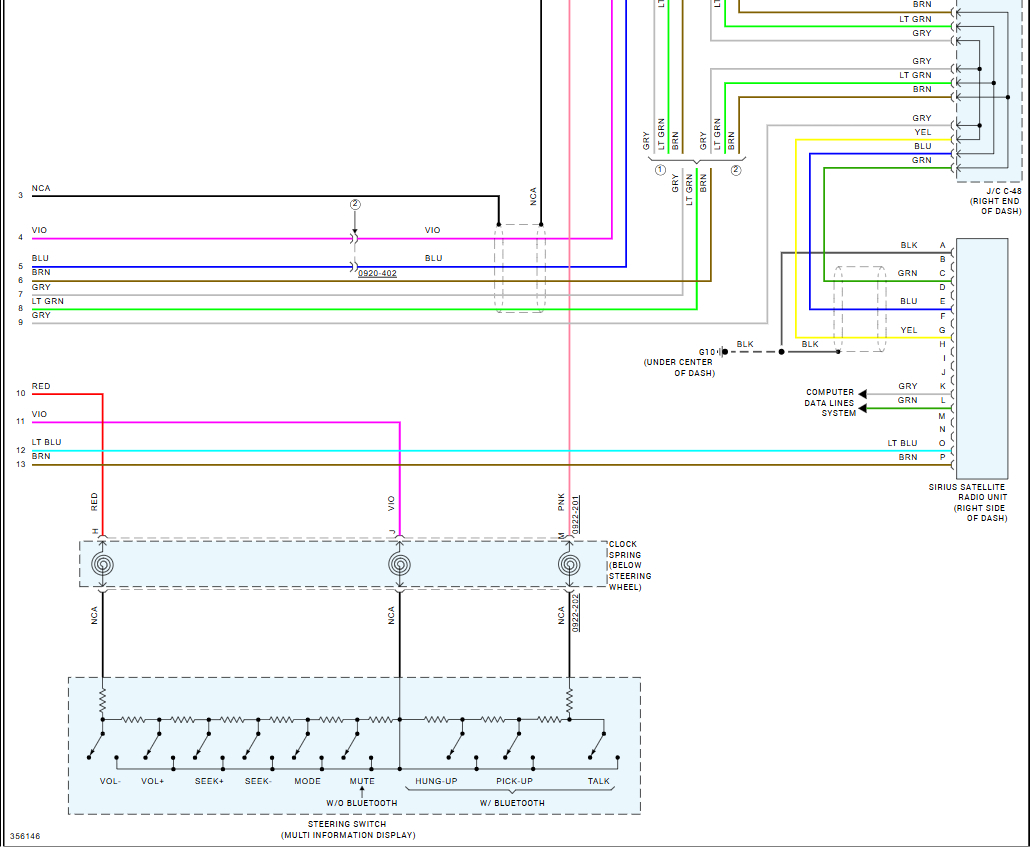Select the Sirius Satellite Radio Unit box
This screenshot has height=849, width=1036.
[982, 359]
